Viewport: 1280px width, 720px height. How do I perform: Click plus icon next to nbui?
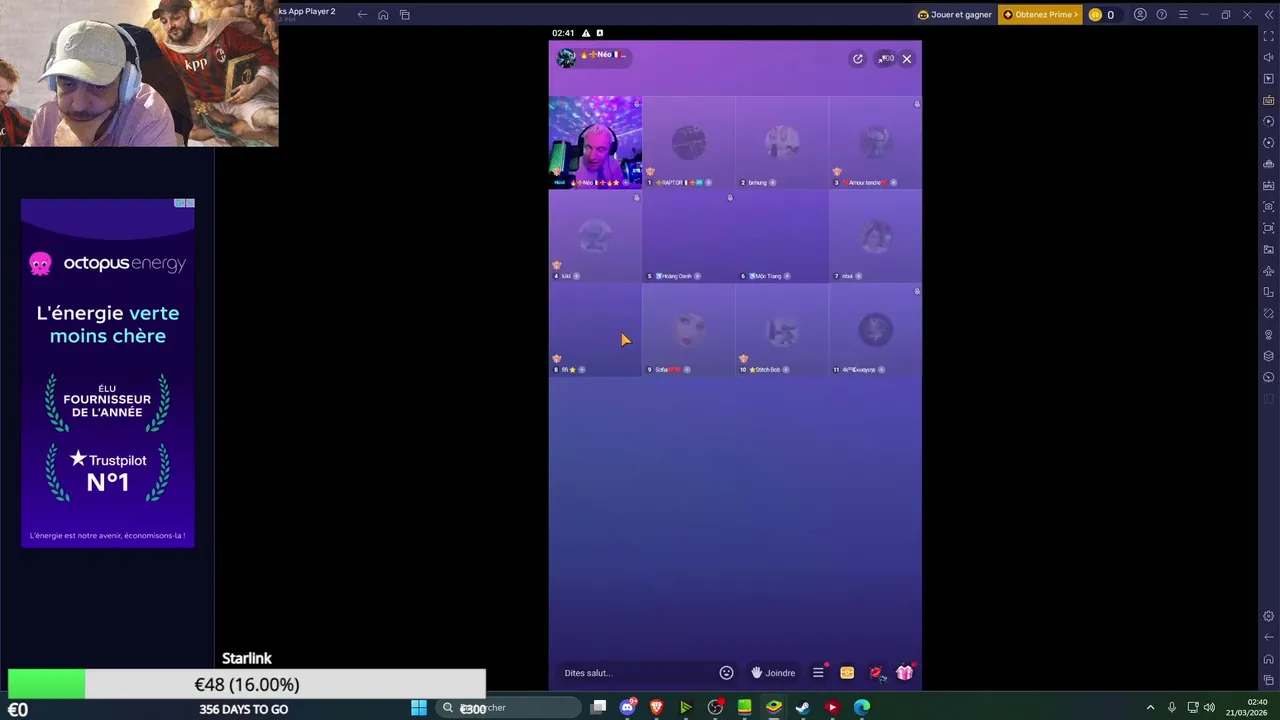[858, 276]
